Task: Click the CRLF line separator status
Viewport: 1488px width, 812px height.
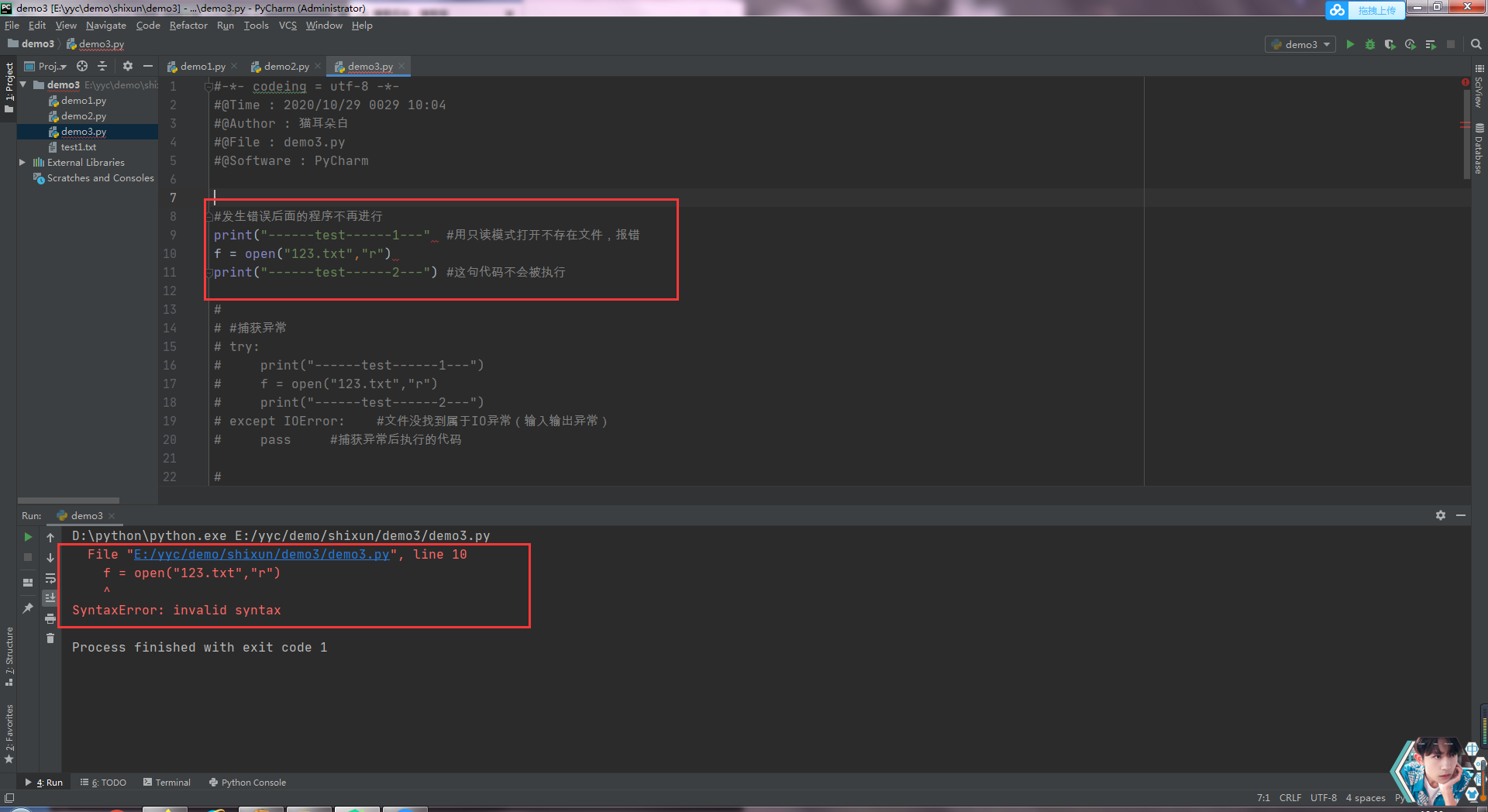Action: [1290, 797]
